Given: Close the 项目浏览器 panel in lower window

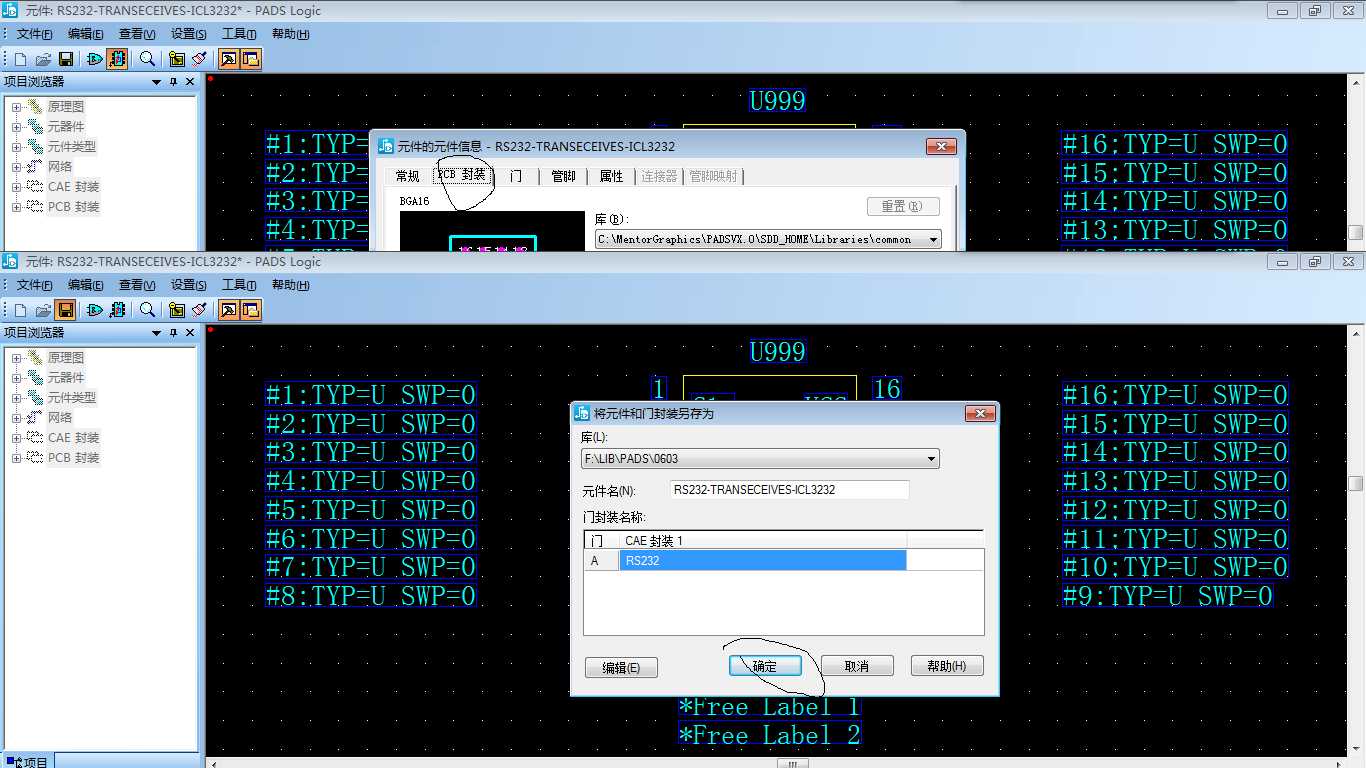Looking at the screenshot, I should (190, 333).
